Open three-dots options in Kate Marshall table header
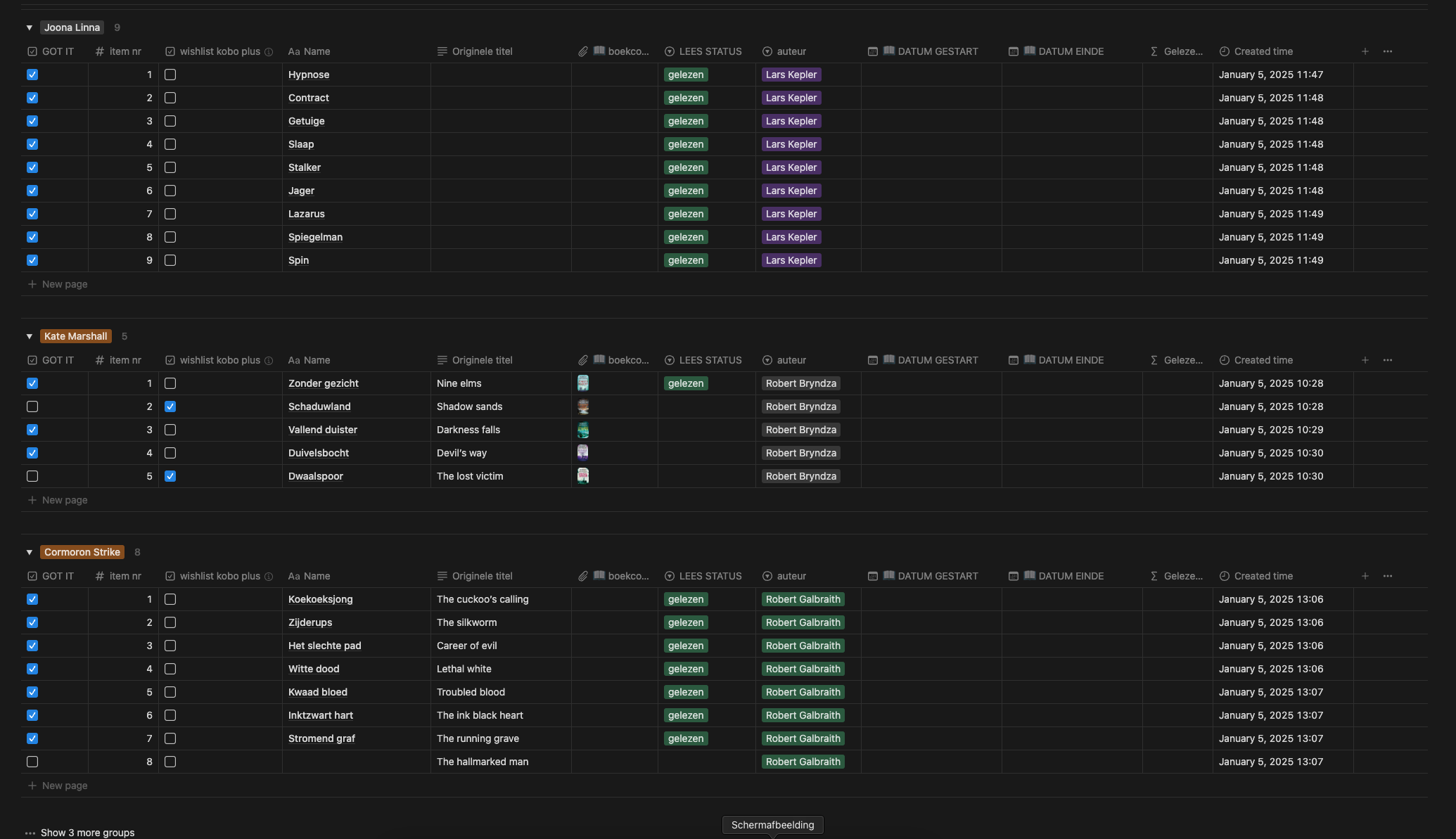This screenshot has height=839, width=1456. pos(1387,360)
